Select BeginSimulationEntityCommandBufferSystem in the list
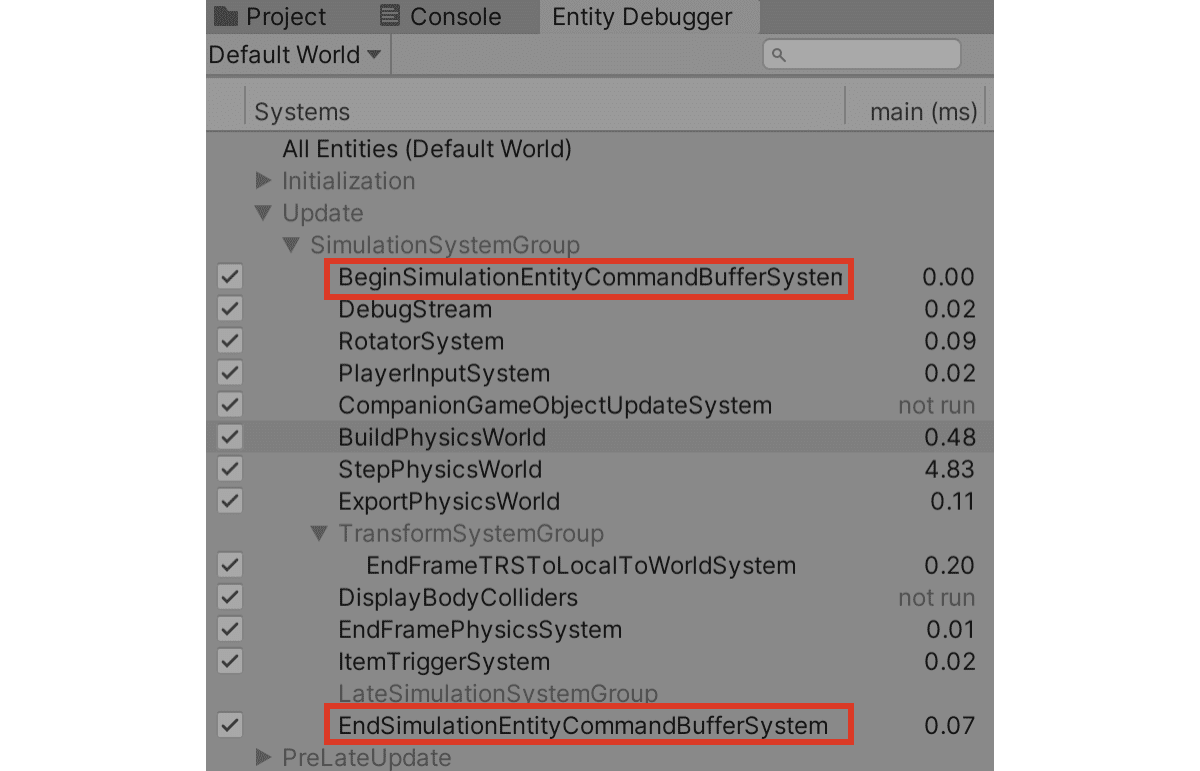Image resolution: width=1200 pixels, height=771 pixels. [x=590, y=278]
